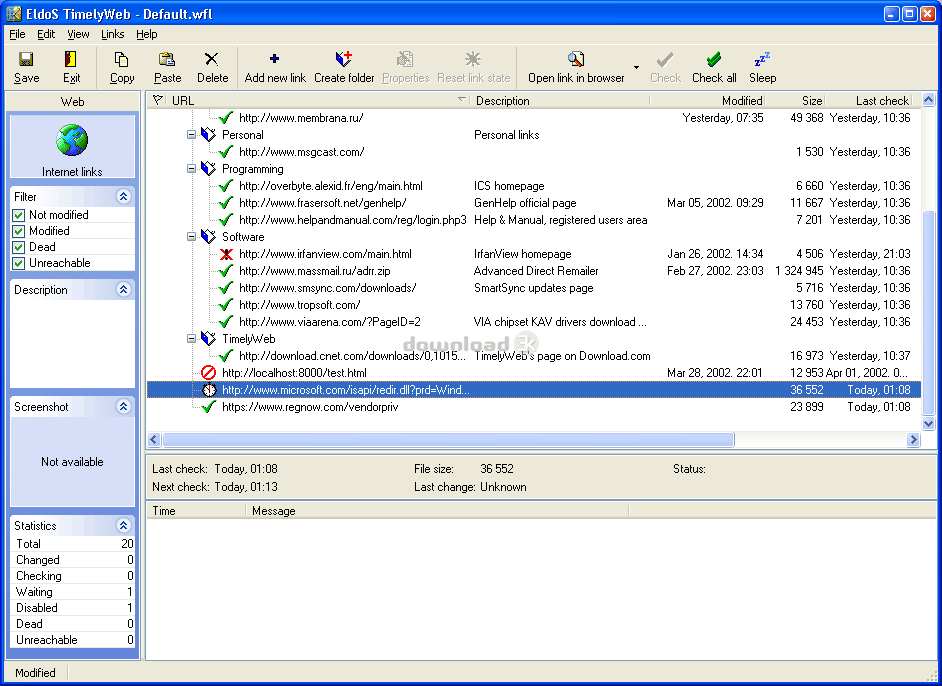942x686 pixels.
Task: Click the scroll up arrow of link list
Action: pos(928,100)
